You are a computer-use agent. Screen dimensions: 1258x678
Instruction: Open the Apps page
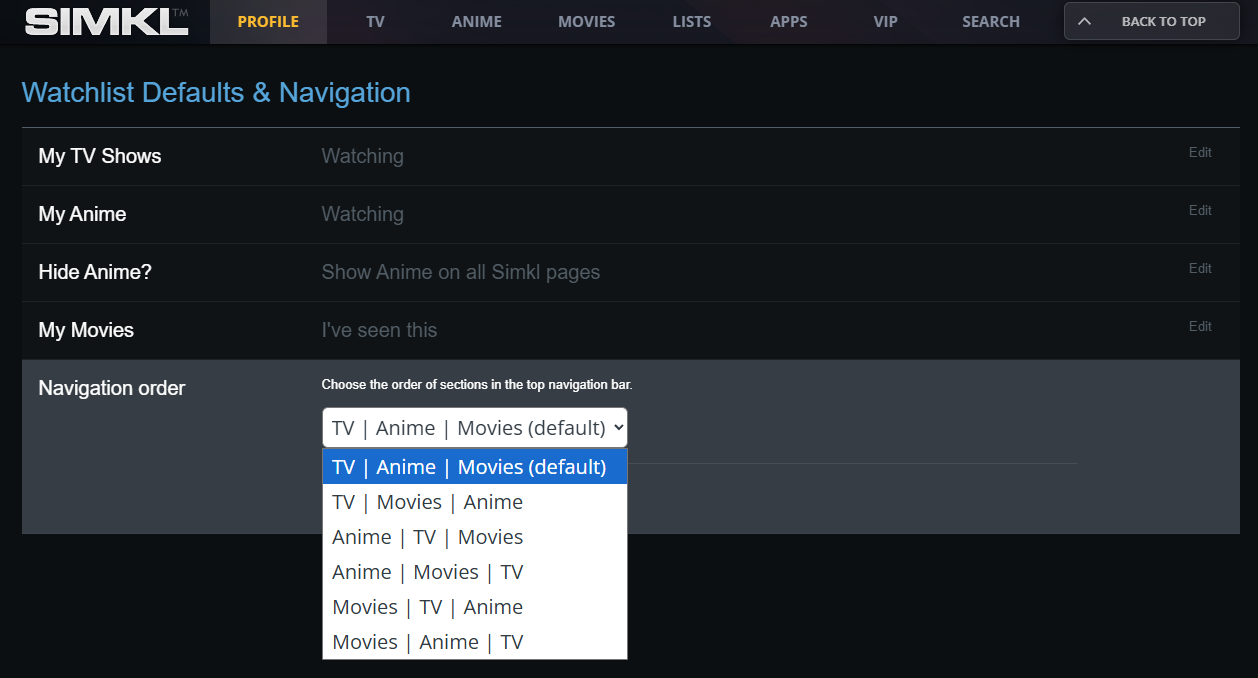click(x=789, y=21)
